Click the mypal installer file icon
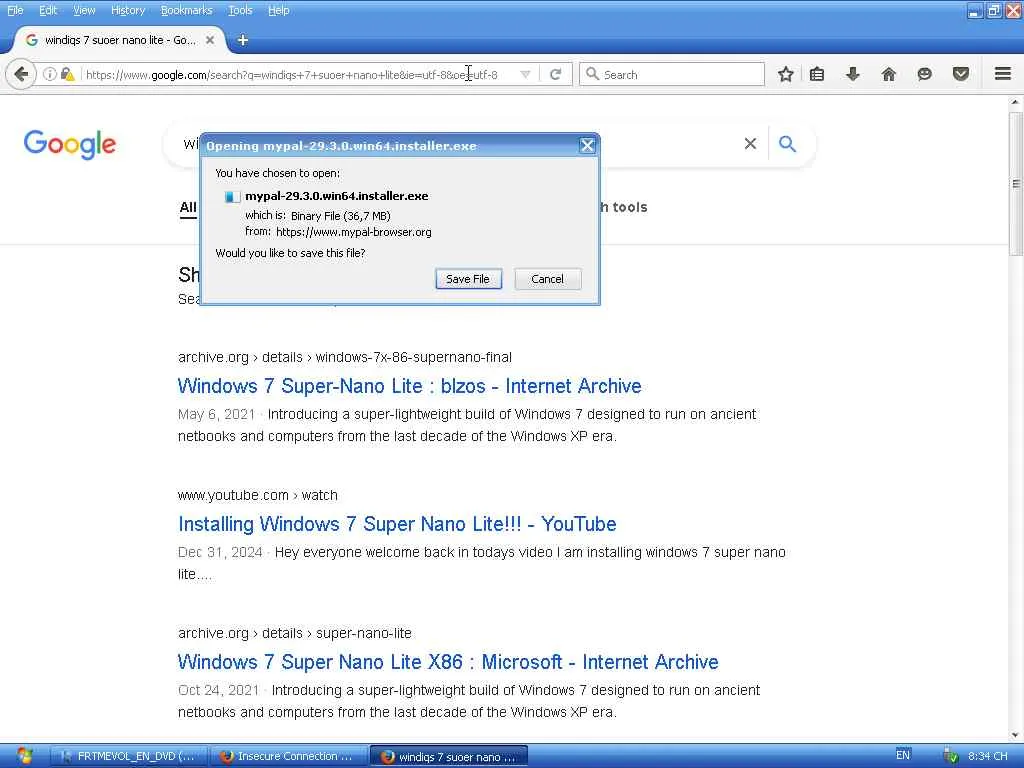 tap(232, 197)
